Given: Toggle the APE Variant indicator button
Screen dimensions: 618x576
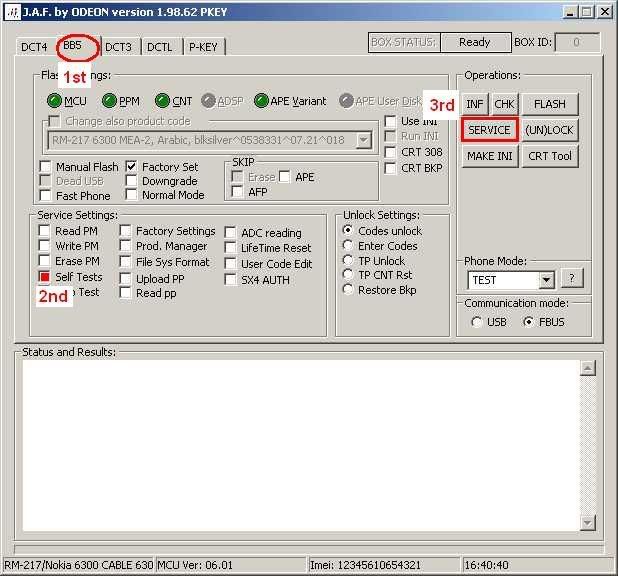Looking at the screenshot, I should pos(261,101).
